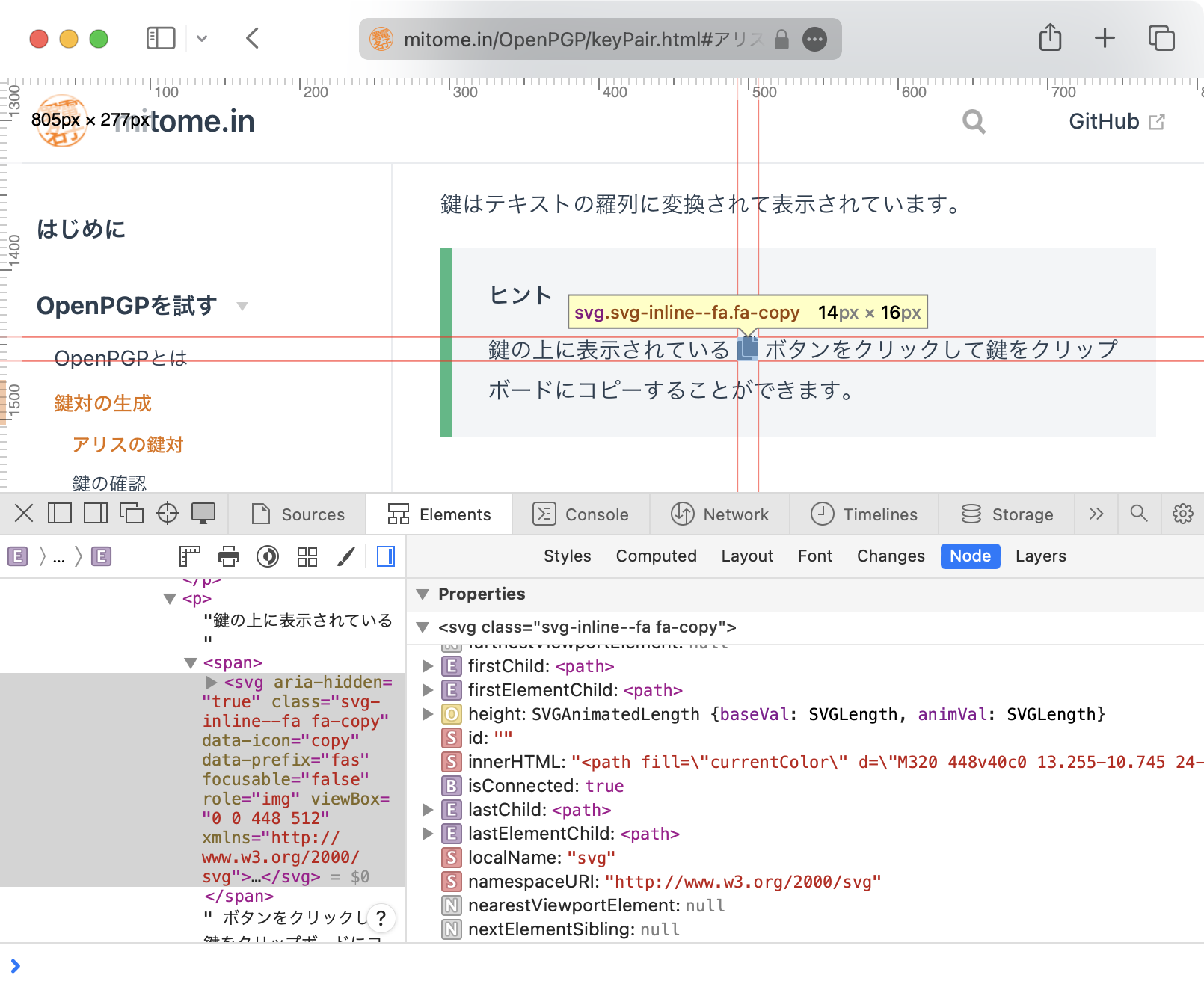Click the help question mark button

point(381,917)
